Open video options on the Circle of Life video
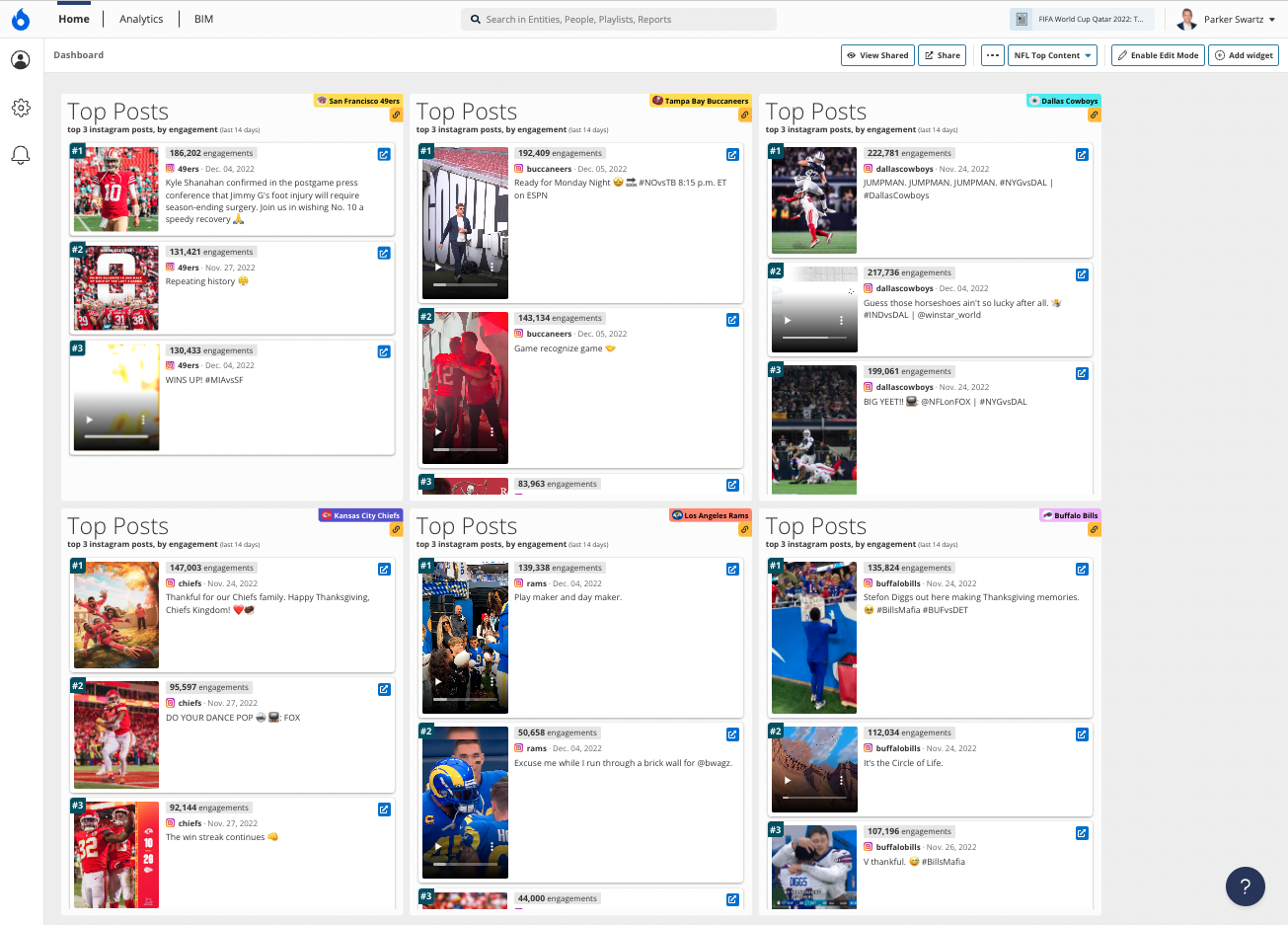The height and width of the screenshot is (925, 1288). point(841,780)
